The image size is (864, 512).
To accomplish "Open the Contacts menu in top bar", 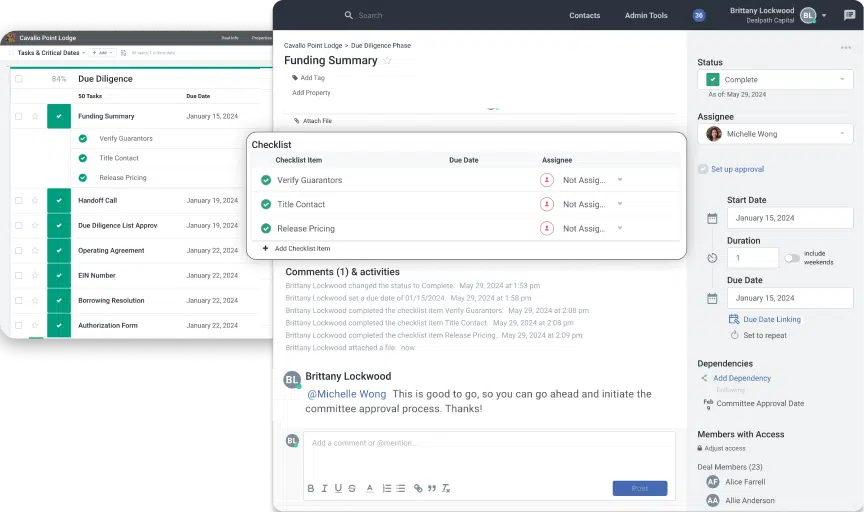I will pos(585,15).
